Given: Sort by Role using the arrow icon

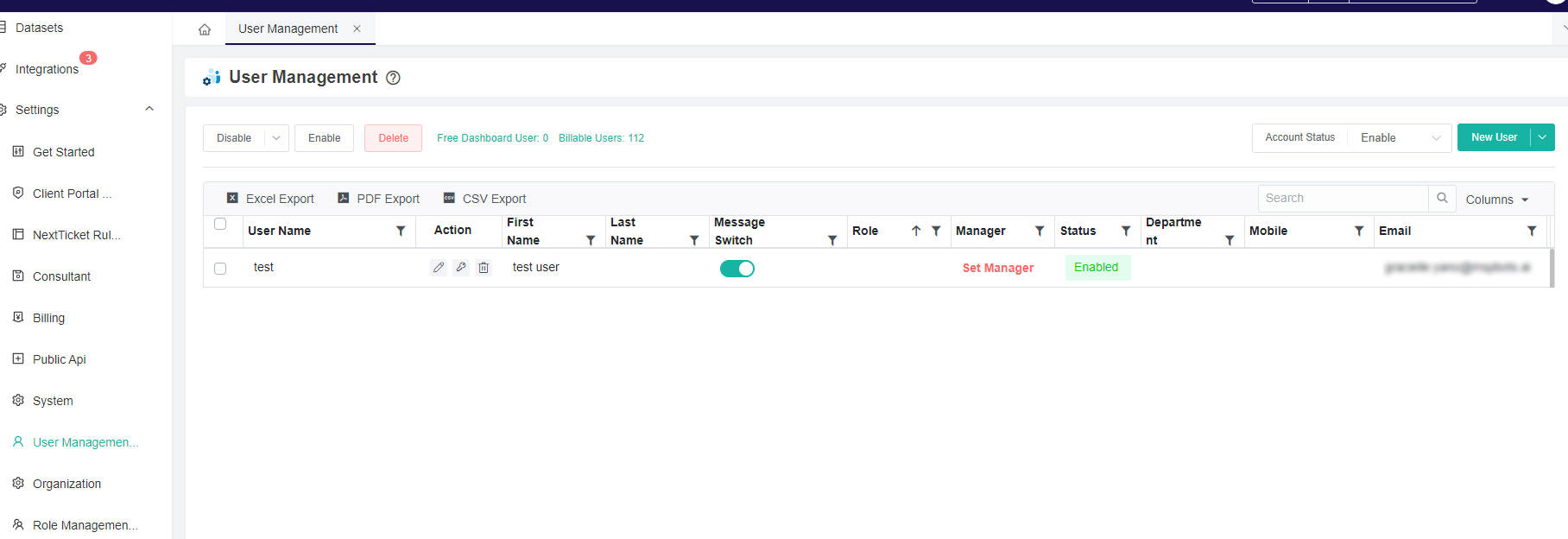Looking at the screenshot, I should [916, 231].
